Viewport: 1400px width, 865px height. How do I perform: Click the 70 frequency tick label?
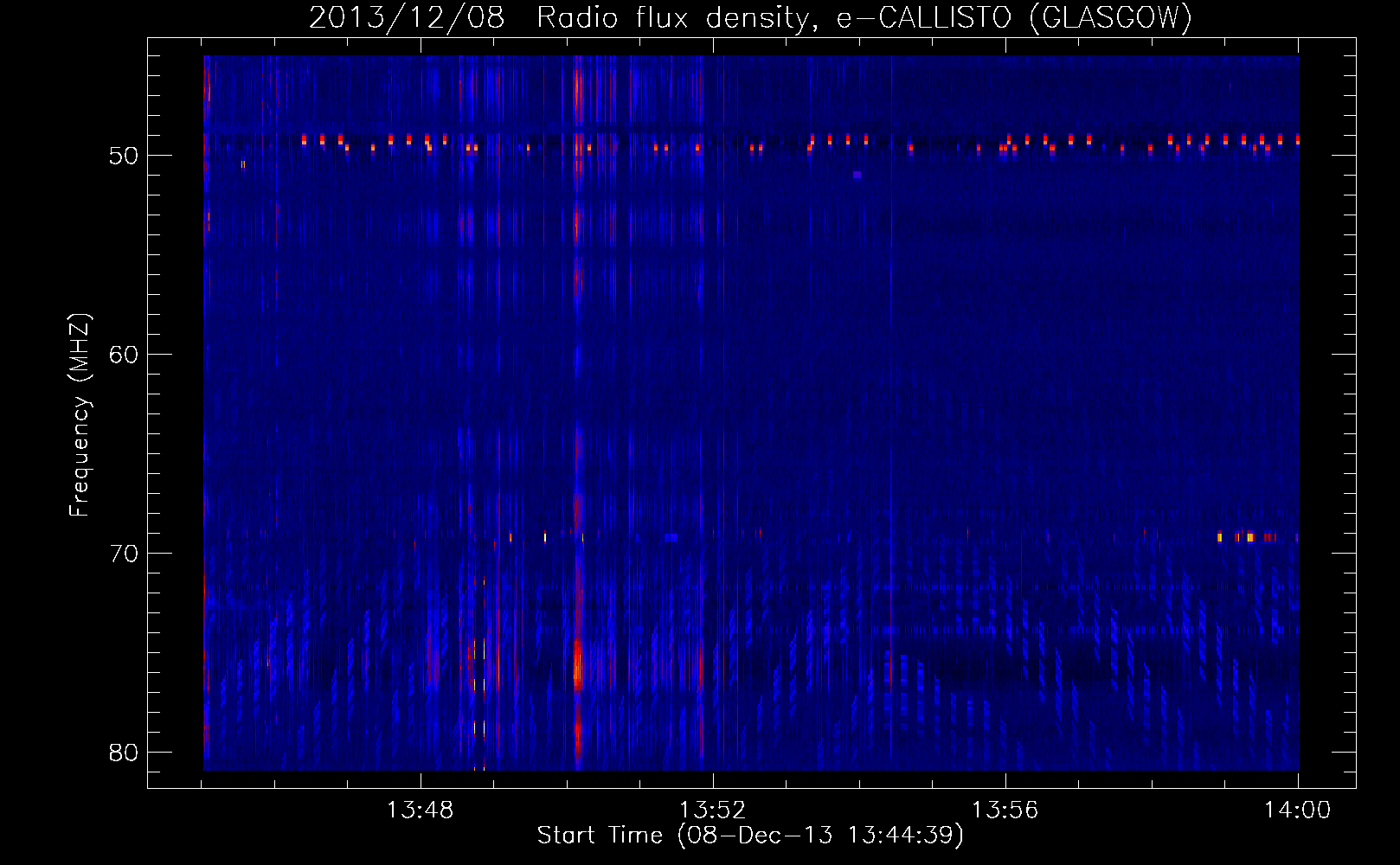[124, 554]
